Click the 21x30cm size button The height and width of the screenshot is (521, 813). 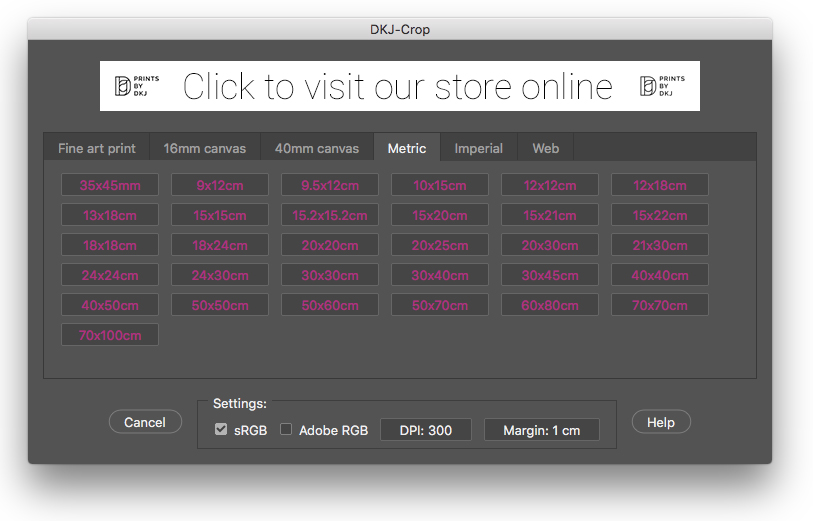(660, 245)
